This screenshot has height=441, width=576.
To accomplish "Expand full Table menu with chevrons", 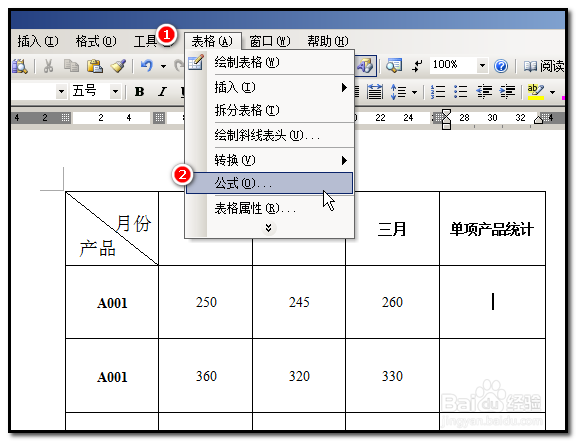I will pos(269,228).
